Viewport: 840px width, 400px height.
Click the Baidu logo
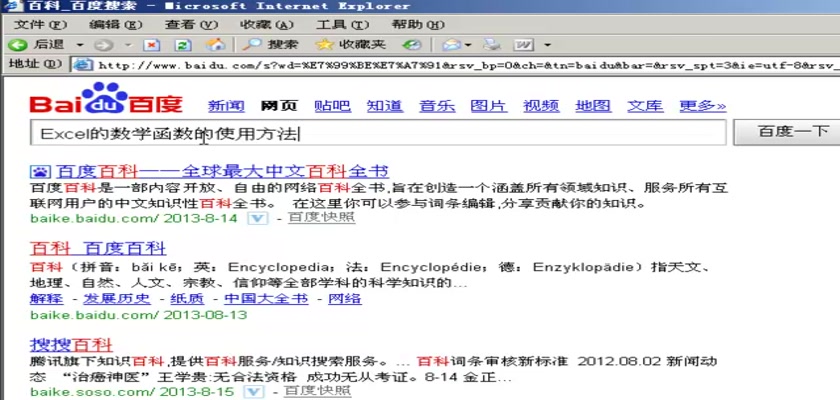106,99
